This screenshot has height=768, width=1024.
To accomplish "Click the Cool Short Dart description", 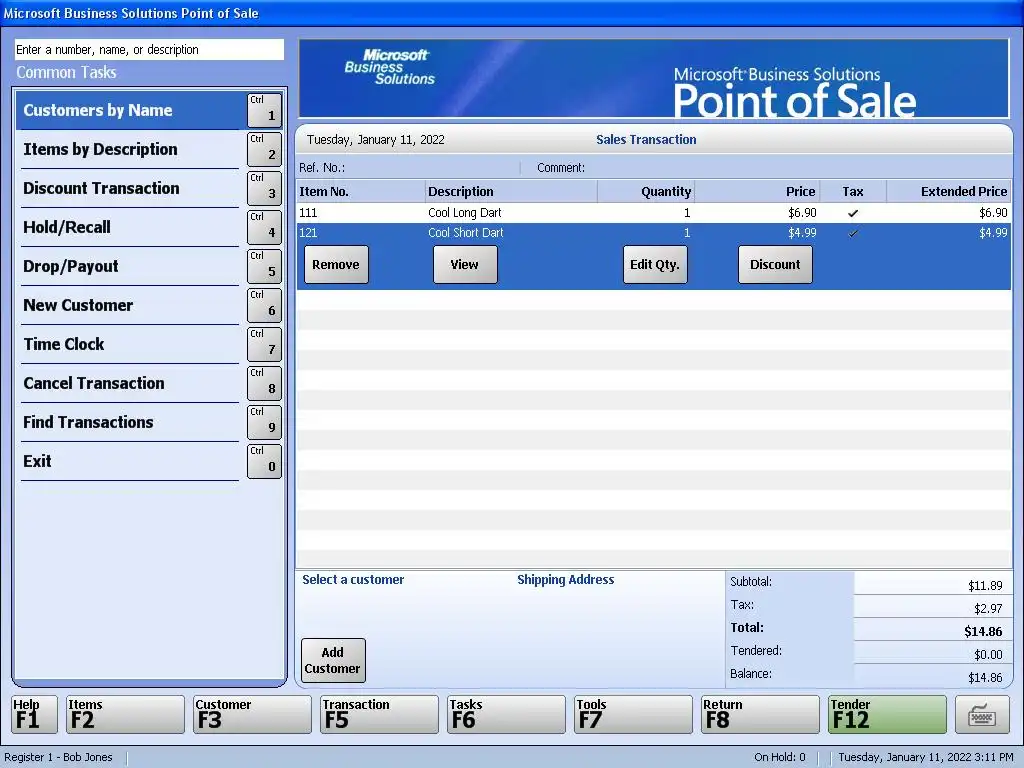I will [x=466, y=233].
